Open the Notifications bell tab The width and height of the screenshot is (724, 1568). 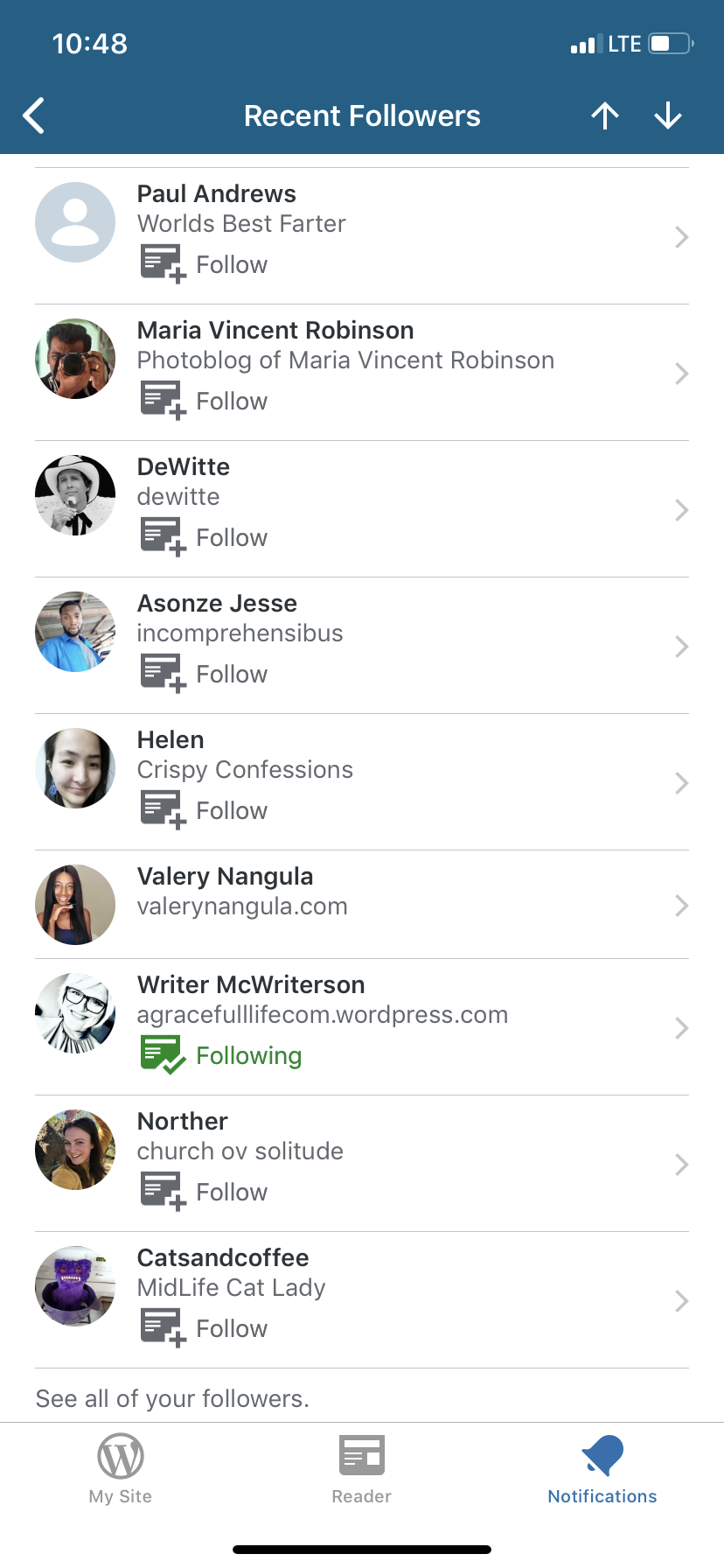coord(602,1469)
